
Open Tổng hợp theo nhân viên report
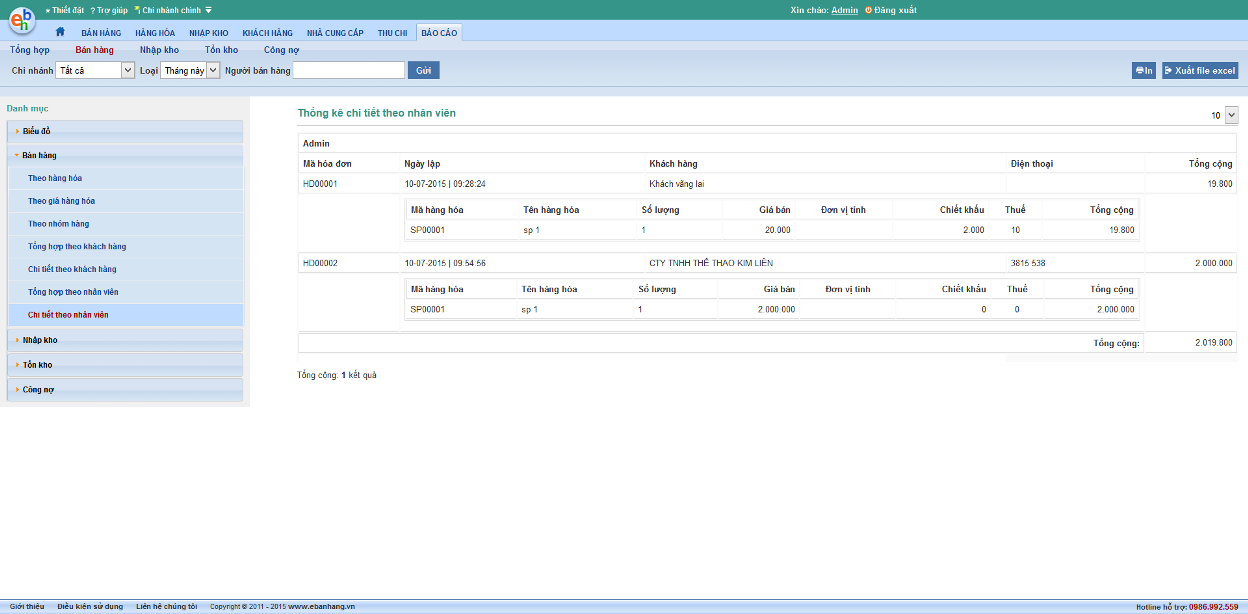[73, 292]
